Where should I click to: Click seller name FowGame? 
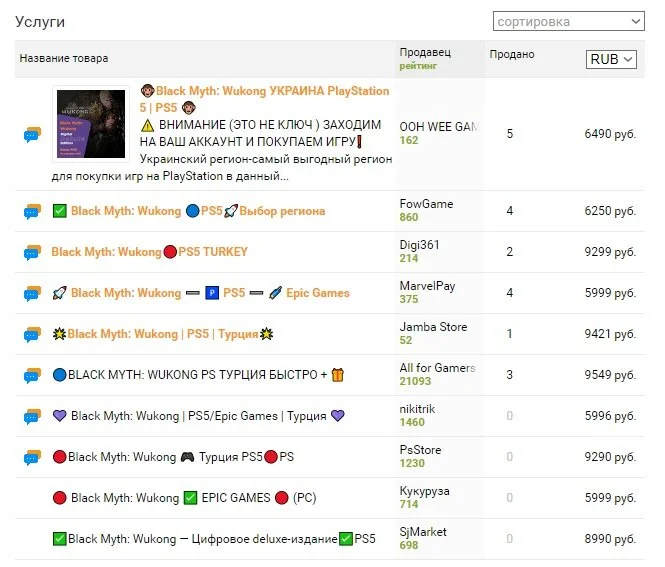[426, 204]
